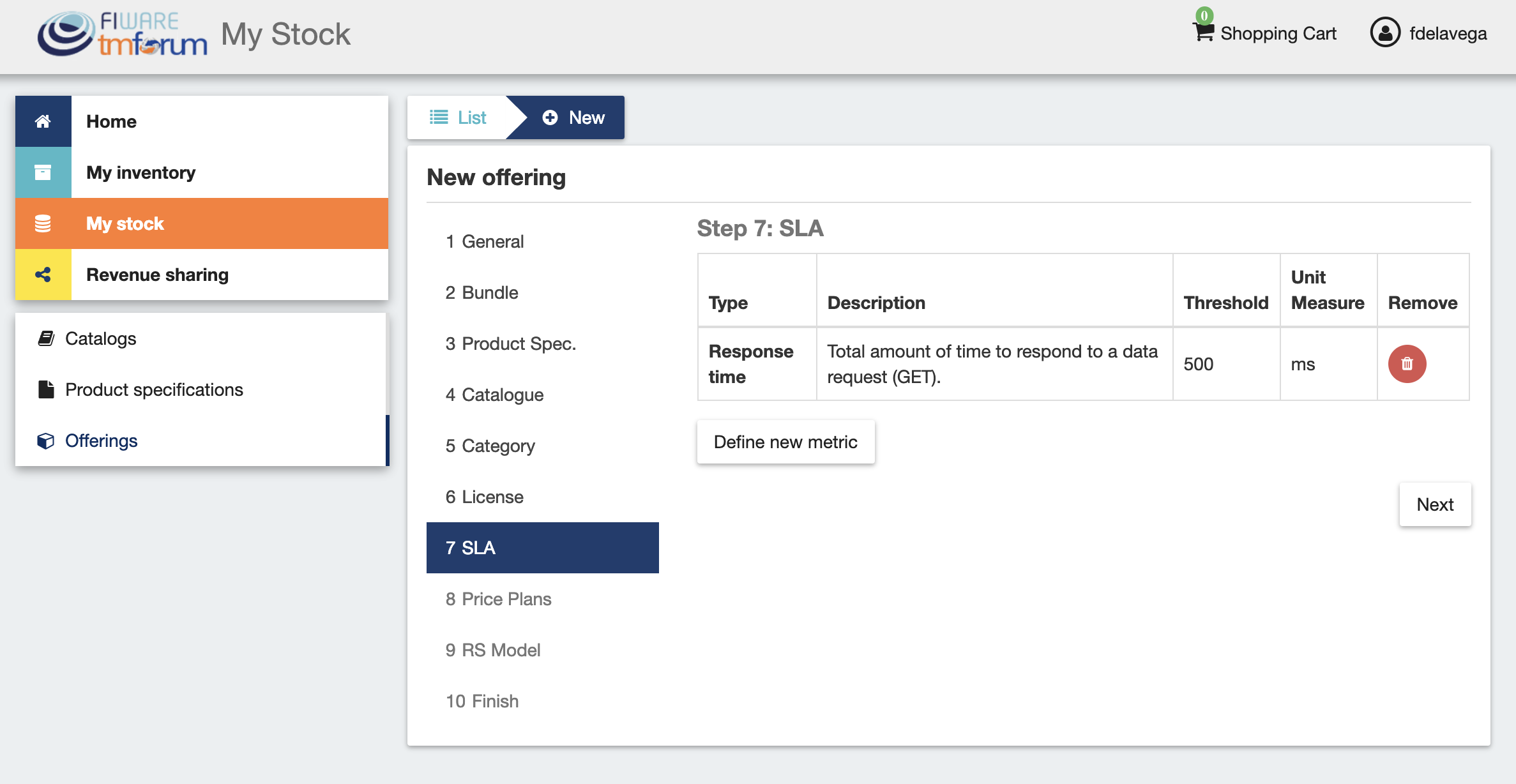Screen dimensions: 1516x784
Task: Click the FIWARE tmforum logo
Action: [x=122, y=34]
